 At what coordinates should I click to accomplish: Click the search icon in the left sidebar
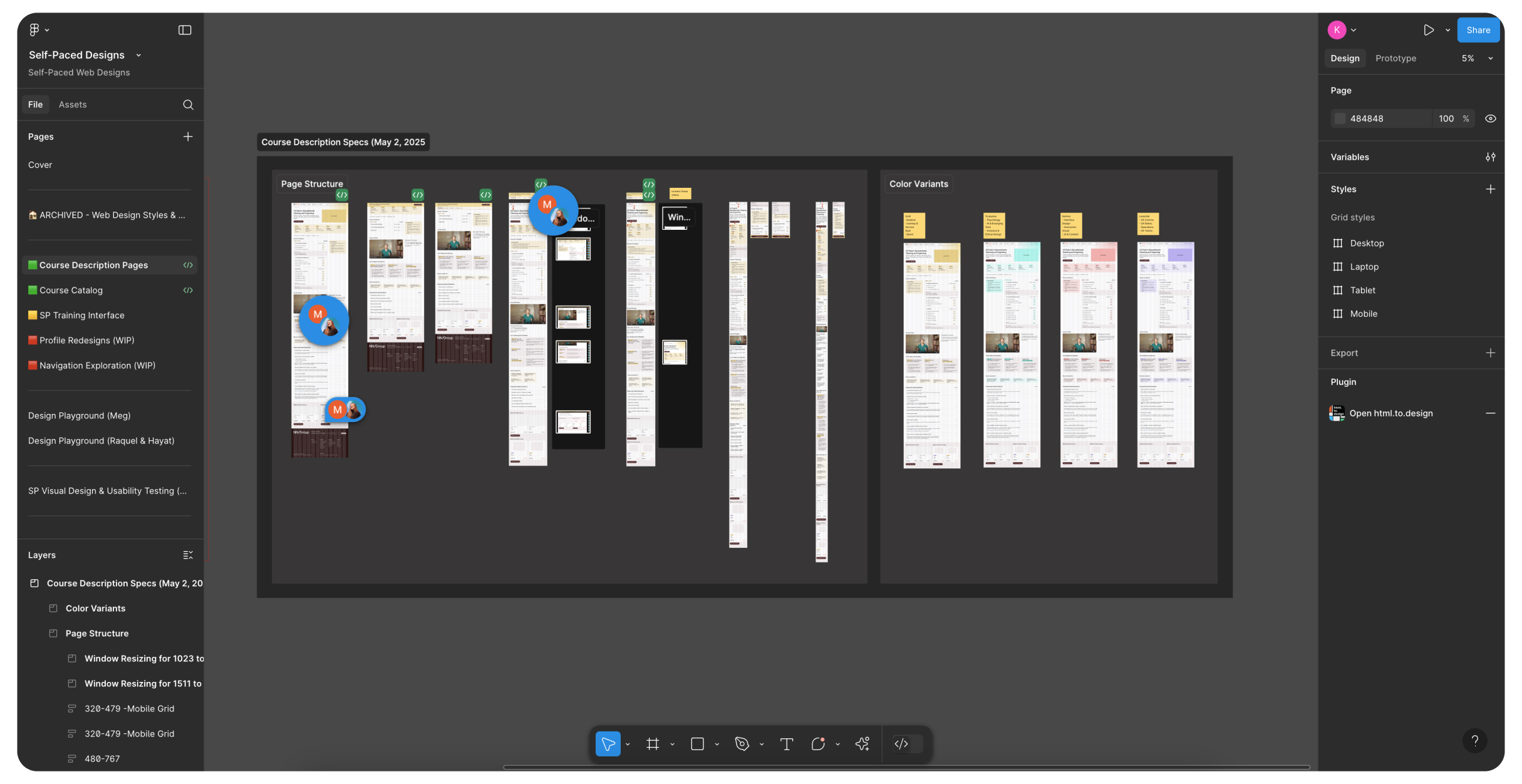[188, 105]
